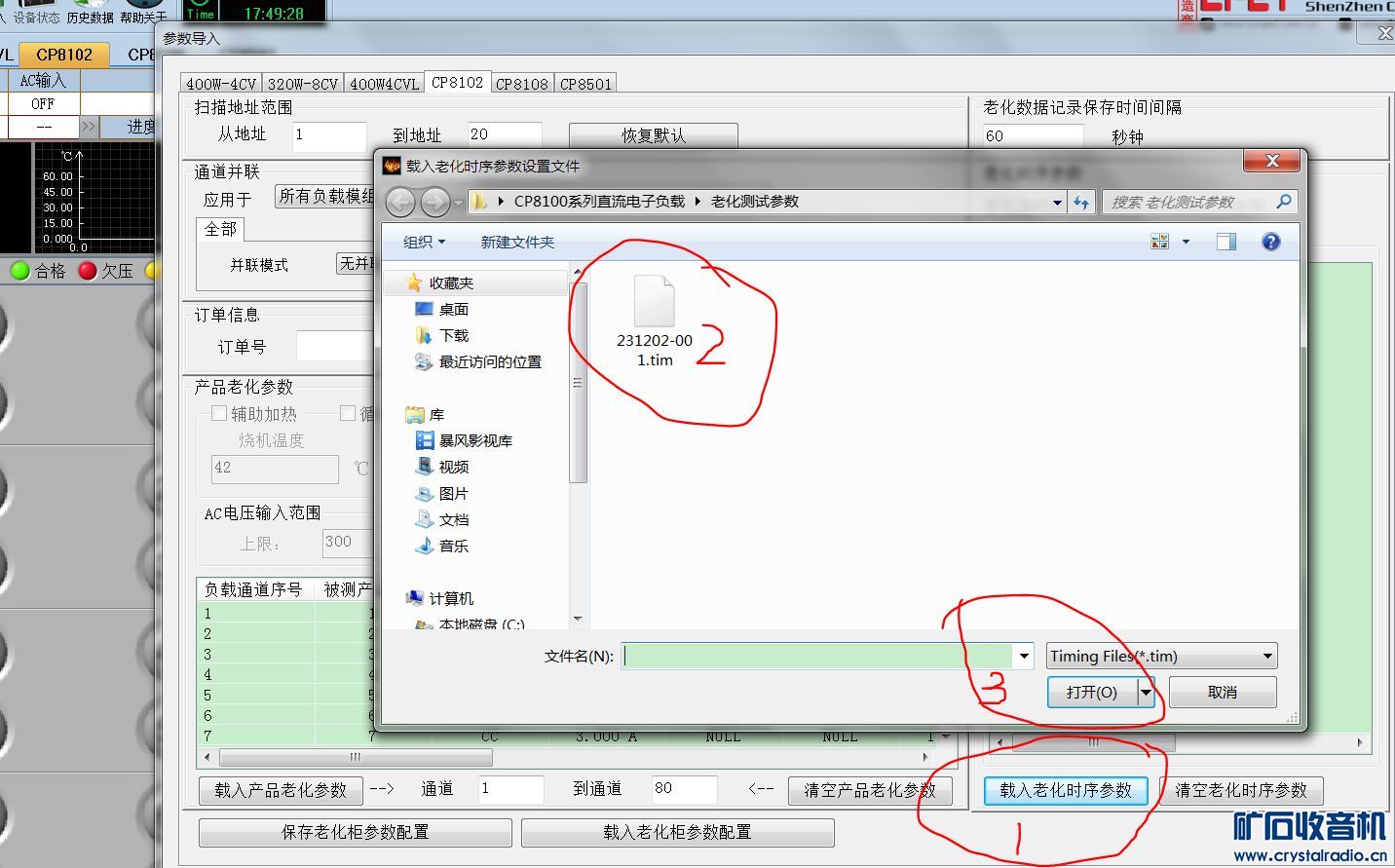1395x868 pixels.
Task: Show the preview pane
Action: click(1225, 242)
